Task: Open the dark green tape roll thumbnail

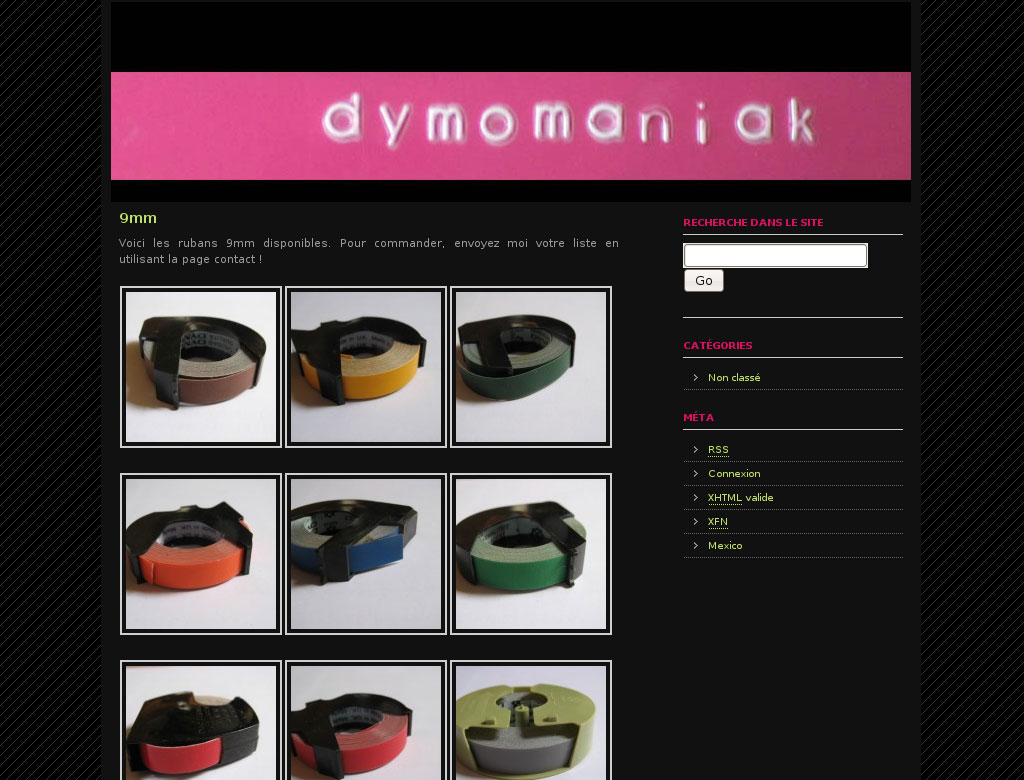Action: (531, 367)
